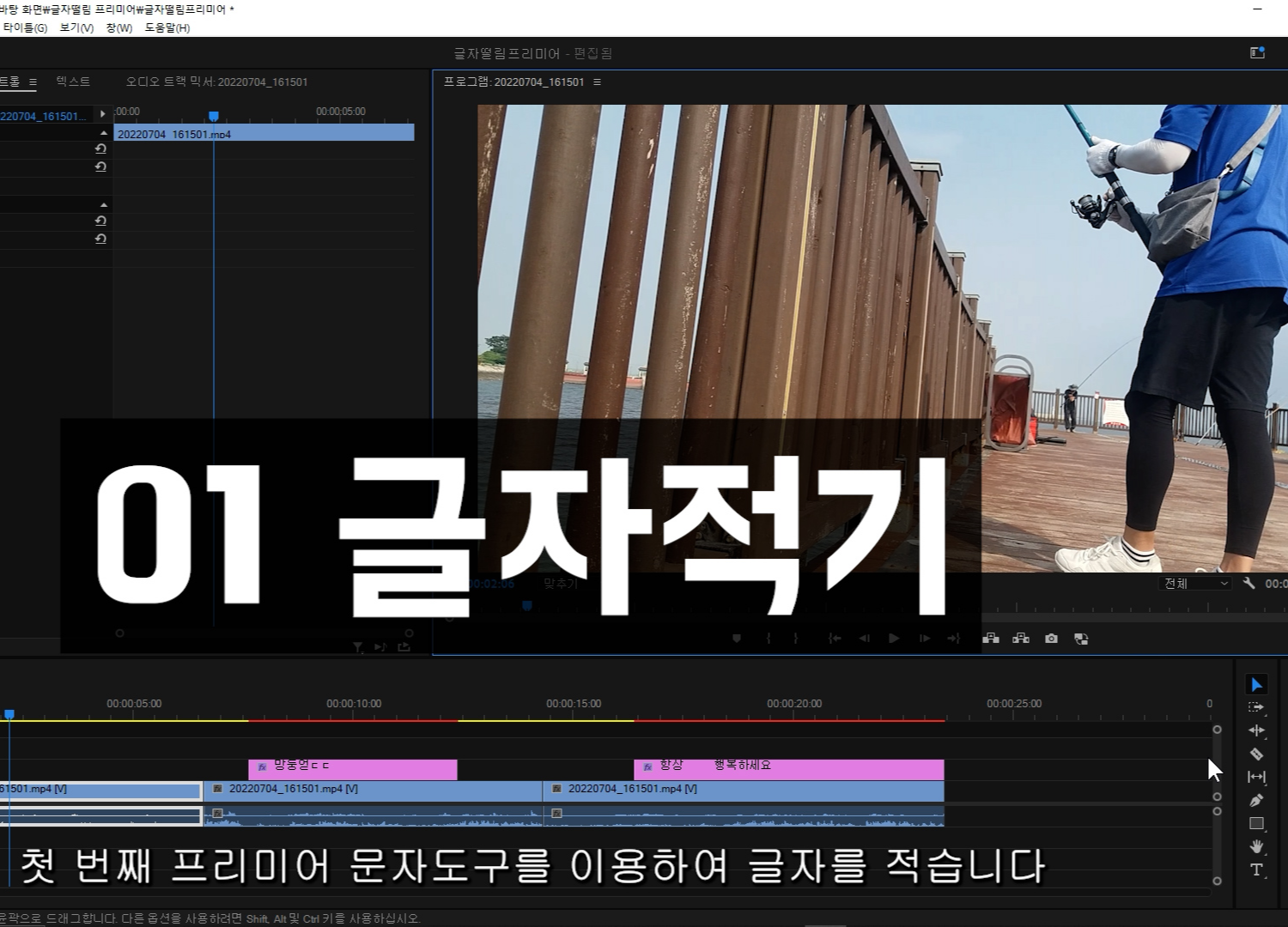The image size is (1288, 927).
Task: Click the timeline playhead marker
Action: (9, 714)
